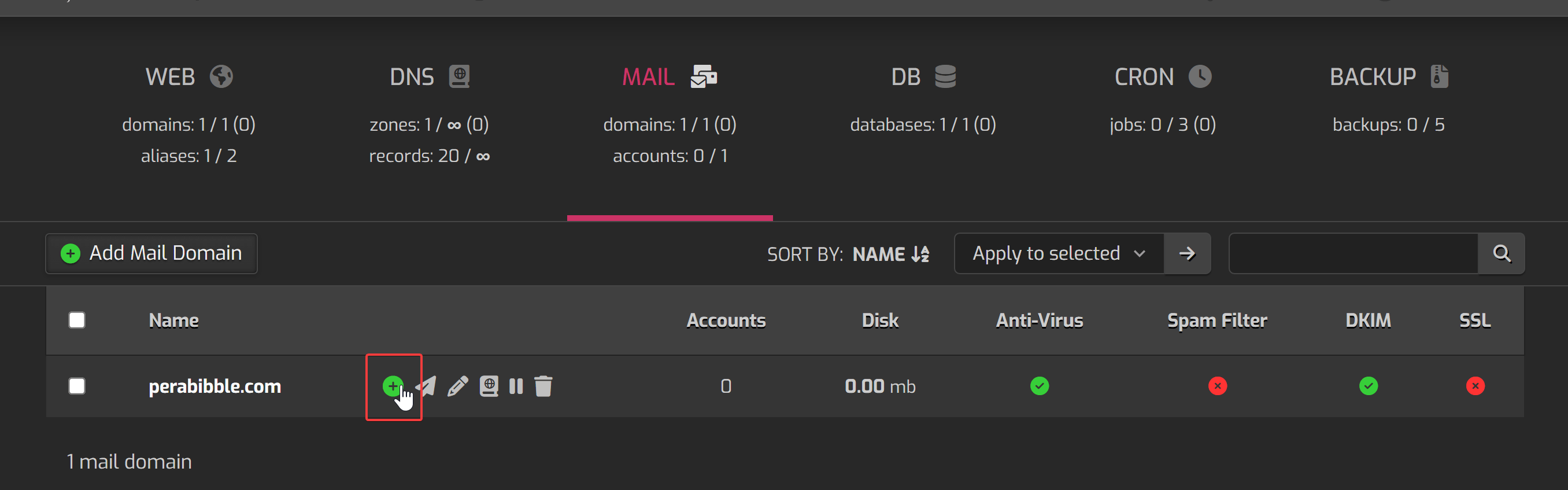Switch to the WEB tab
The height and width of the screenshot is (490, 1568).
188,78
